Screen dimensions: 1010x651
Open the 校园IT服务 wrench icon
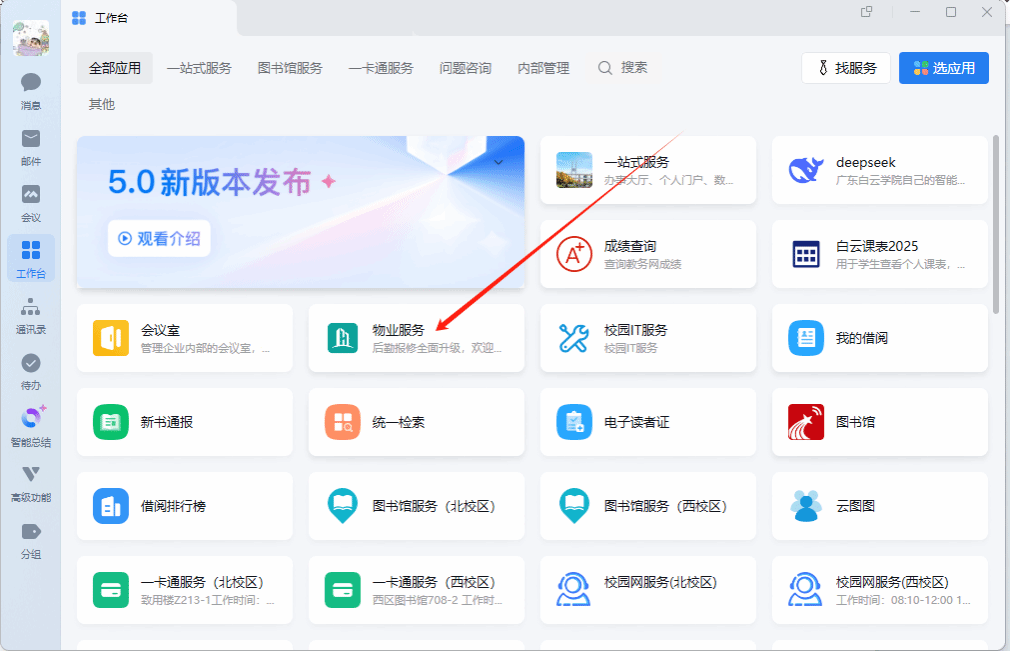pyautogui.click(x=574, y=338)
